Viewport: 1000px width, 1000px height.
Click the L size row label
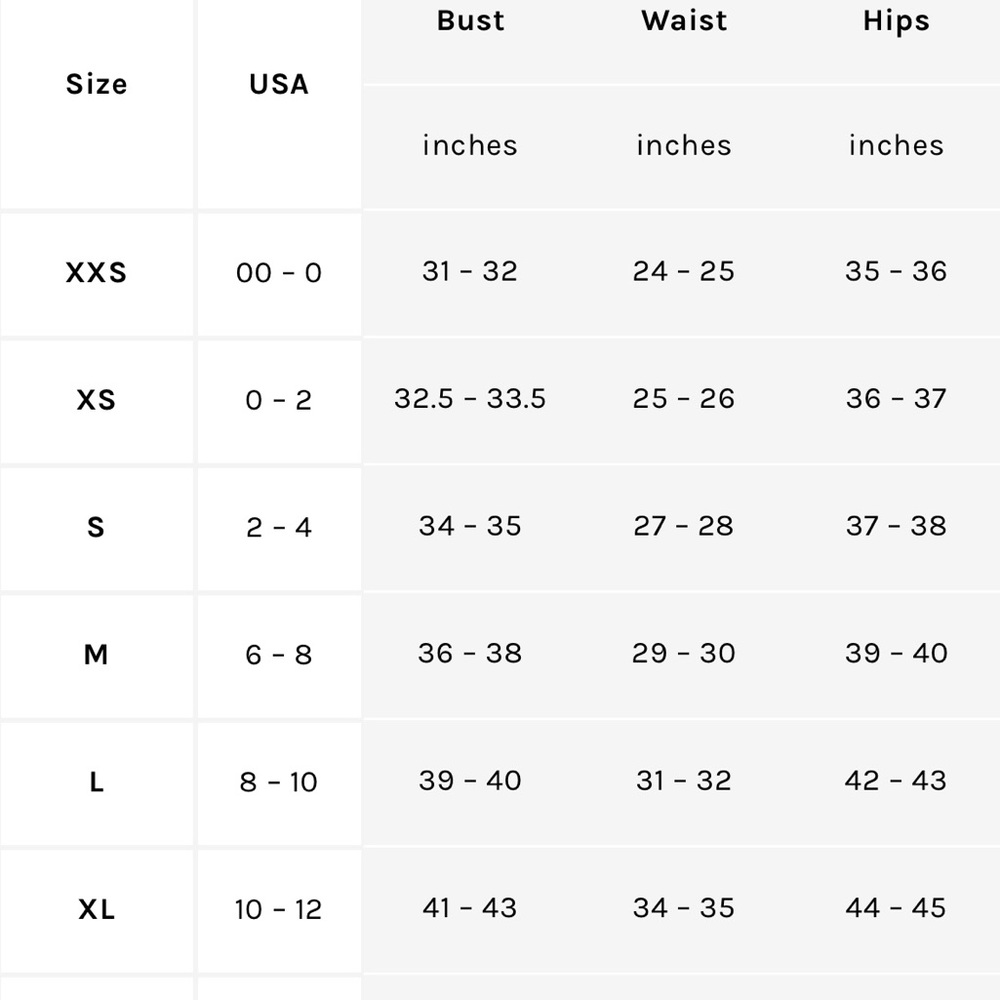tap(96, 782)
